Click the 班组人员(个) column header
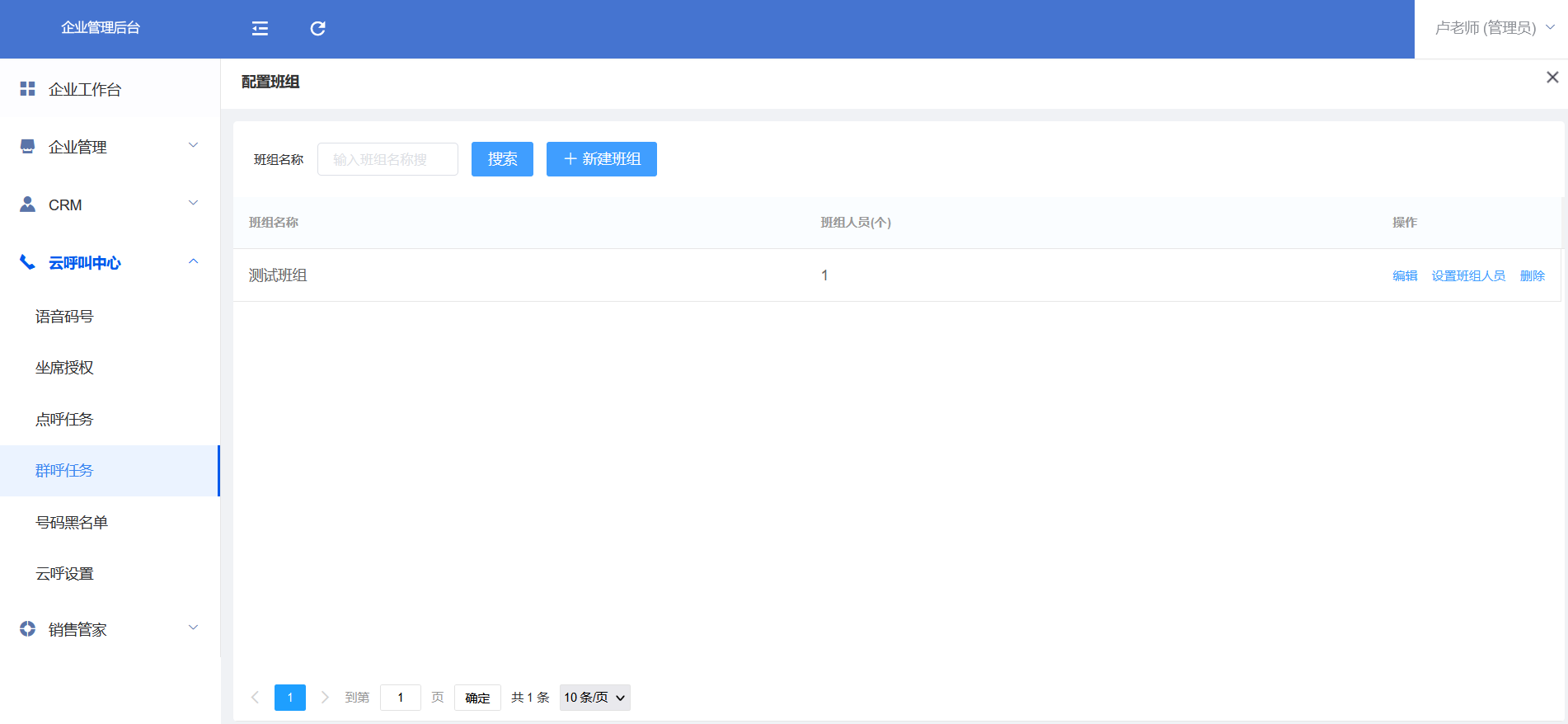 point(856,223)
